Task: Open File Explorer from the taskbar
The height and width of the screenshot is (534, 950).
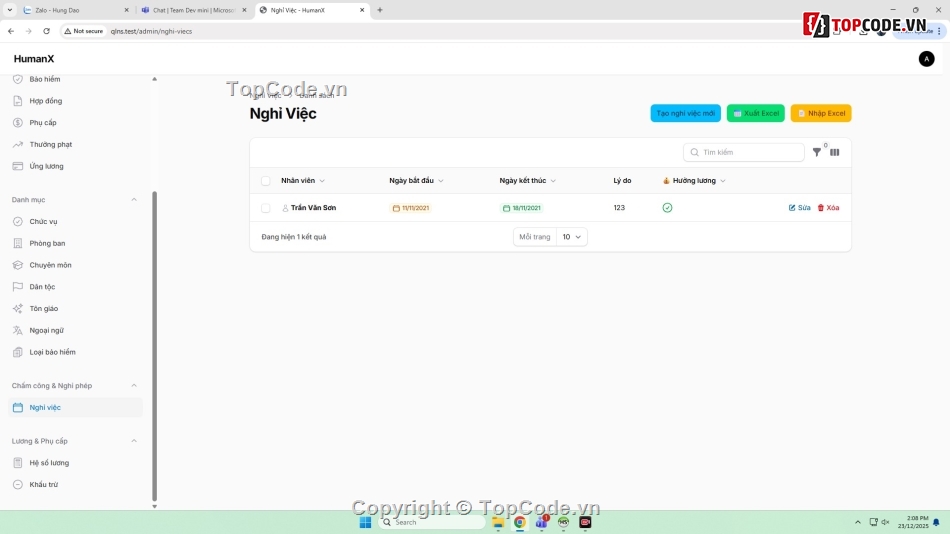Action: click(498, 522)
